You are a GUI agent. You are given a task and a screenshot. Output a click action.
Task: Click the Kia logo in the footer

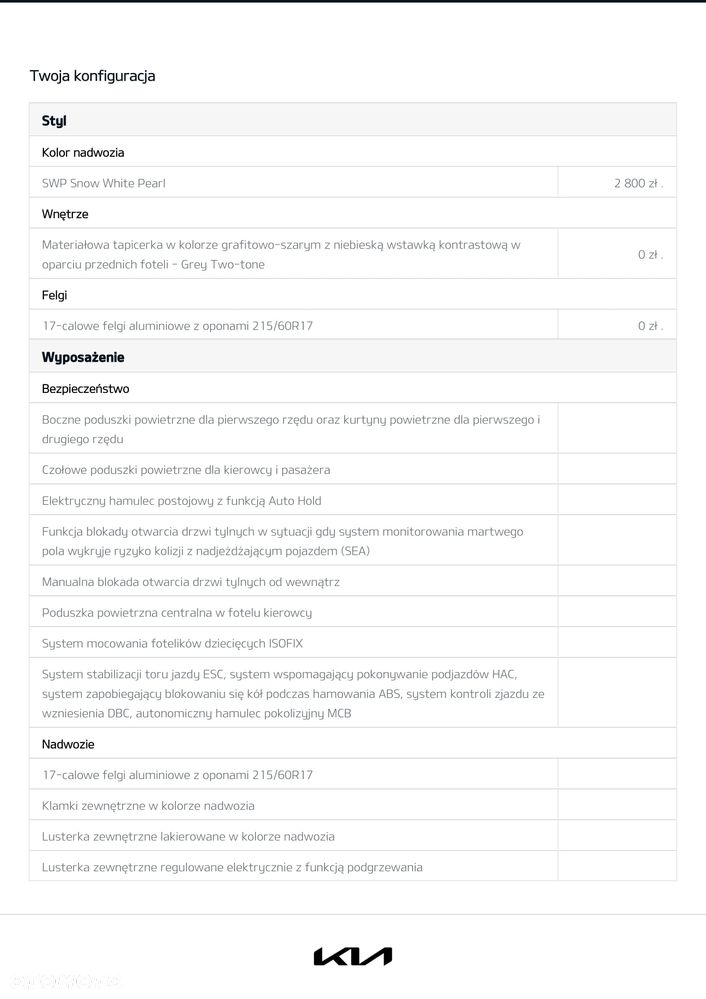click(x=352, y=957)
